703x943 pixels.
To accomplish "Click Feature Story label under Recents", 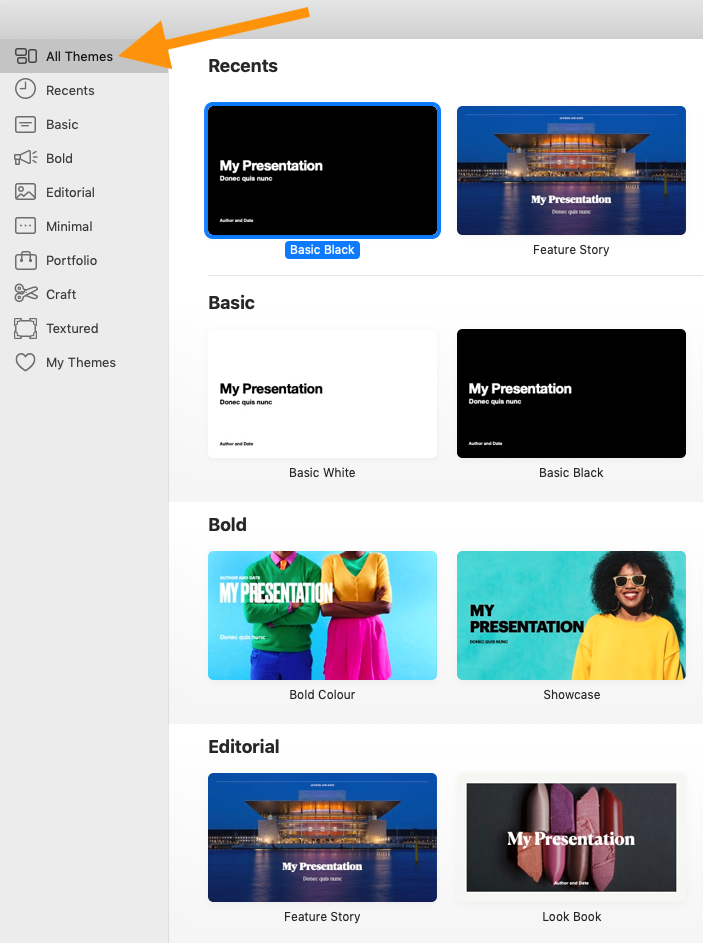I will (x=571, y=250).
